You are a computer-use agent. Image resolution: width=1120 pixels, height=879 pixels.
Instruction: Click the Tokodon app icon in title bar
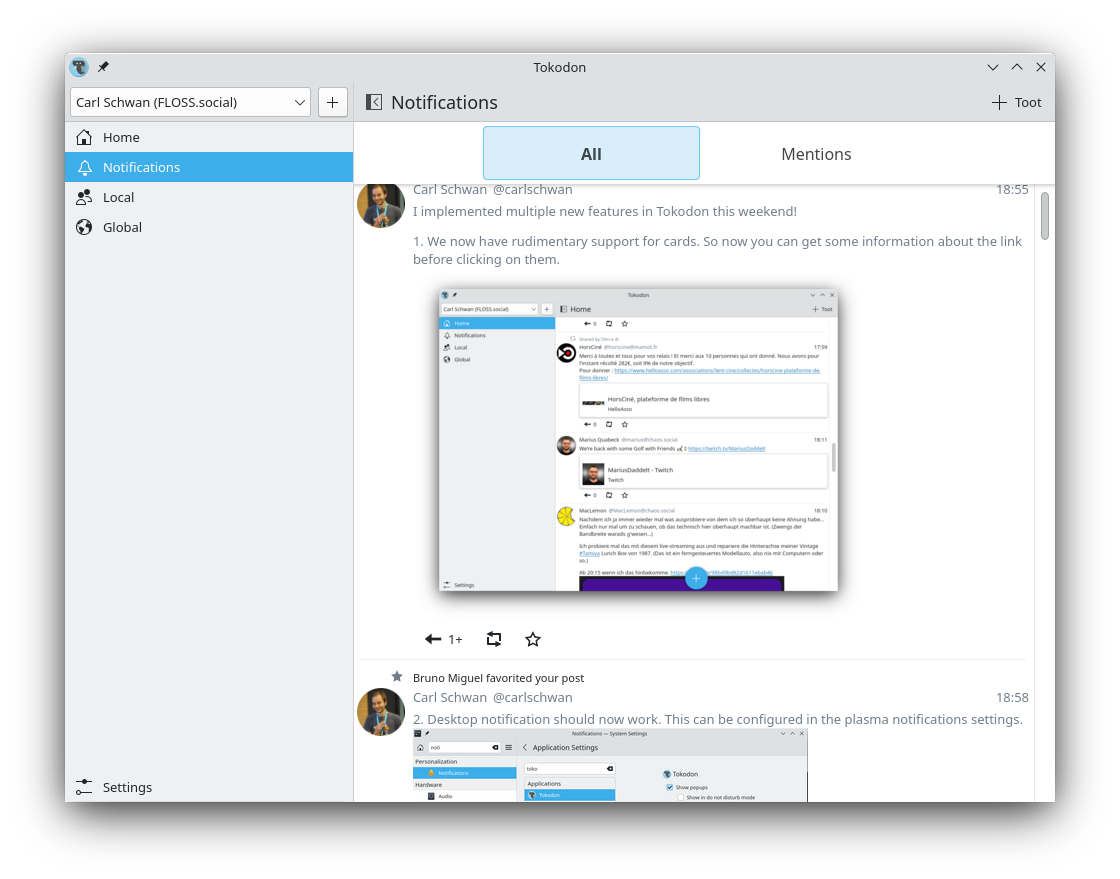79,67
